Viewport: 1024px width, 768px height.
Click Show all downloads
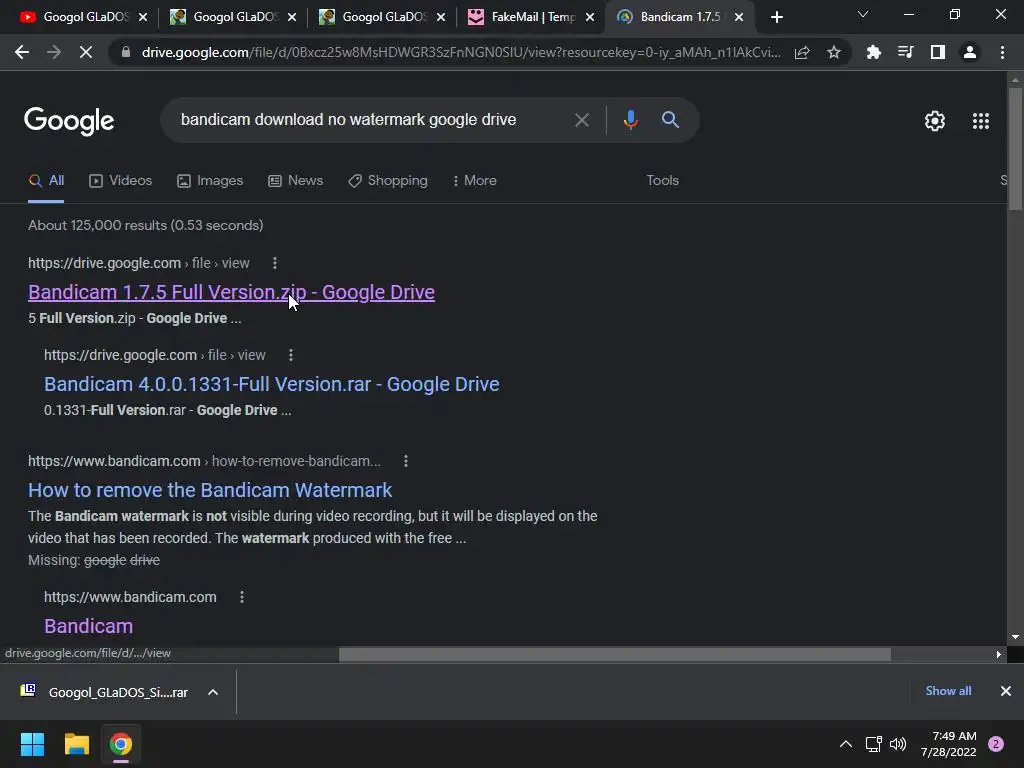[x=948, y=691]
